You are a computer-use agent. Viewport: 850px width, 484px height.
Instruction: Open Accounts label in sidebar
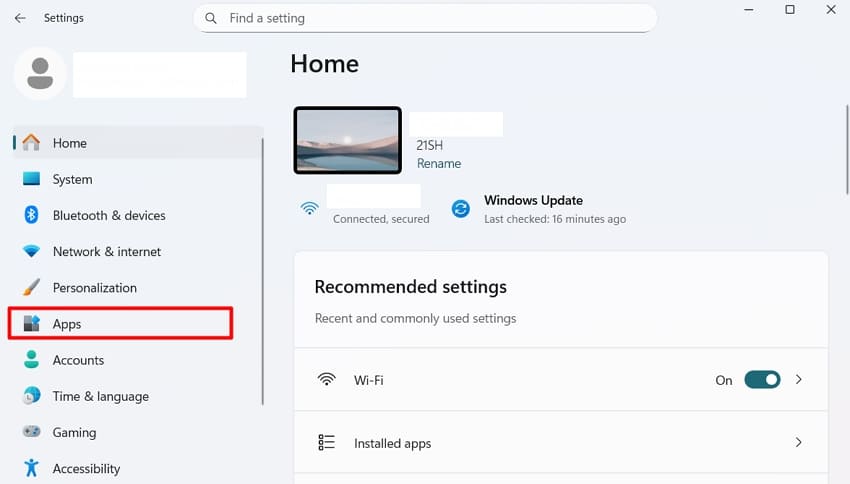78,360
